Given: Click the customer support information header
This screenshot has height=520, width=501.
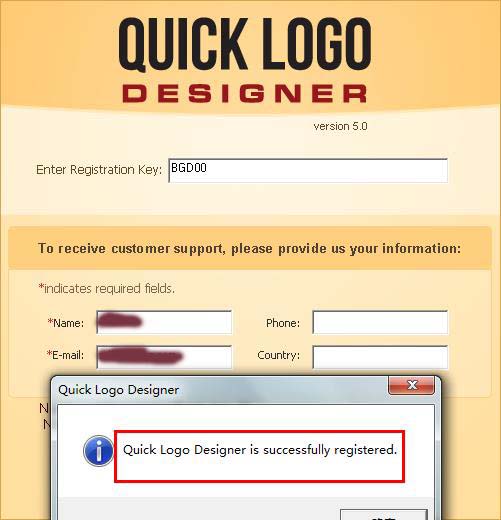Looking at the screenshot, I should pyautogui.click(x=249, y=248).
